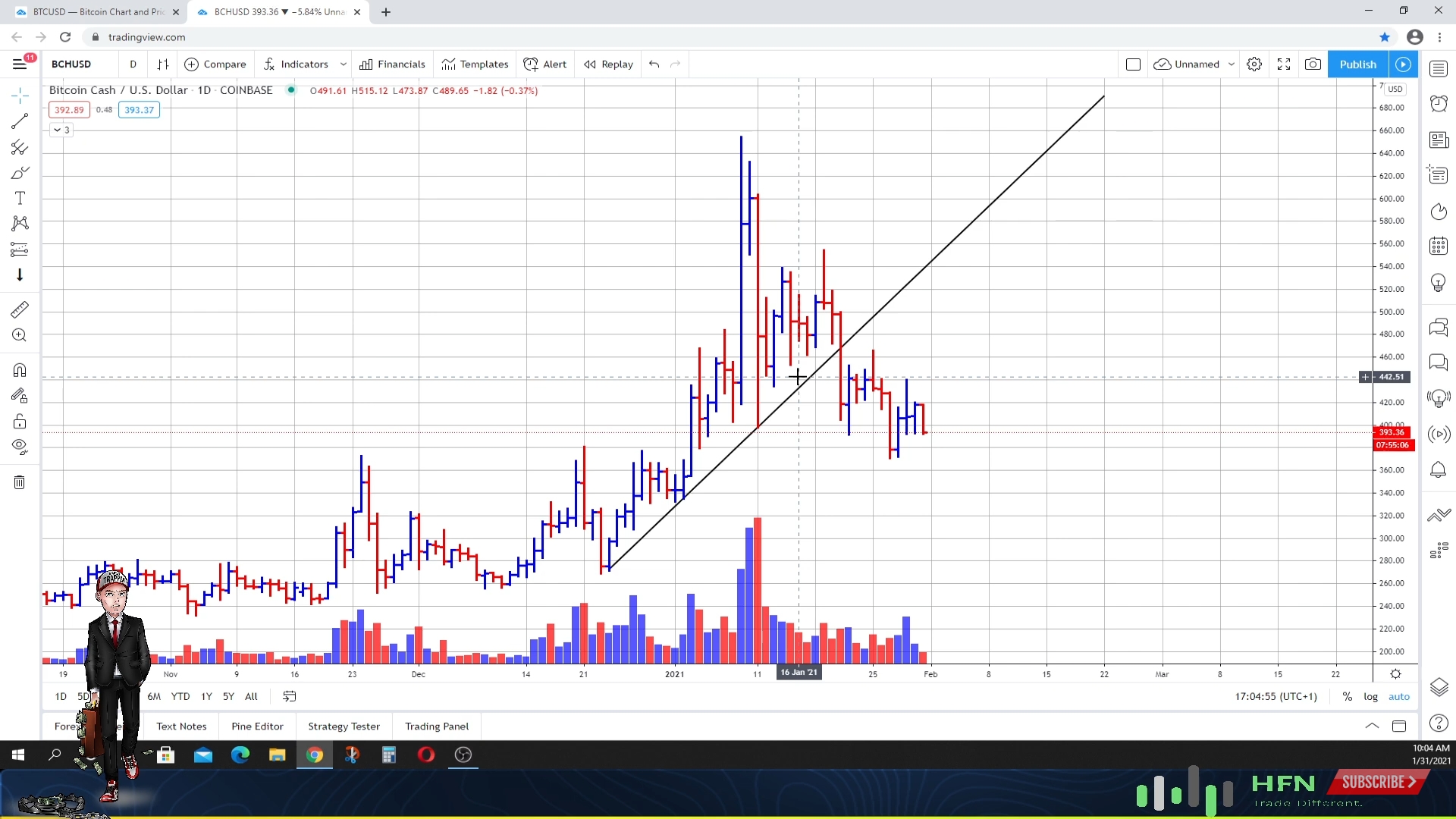
Task: Click the 392.89 sell price button
Action: coord(69,110)
